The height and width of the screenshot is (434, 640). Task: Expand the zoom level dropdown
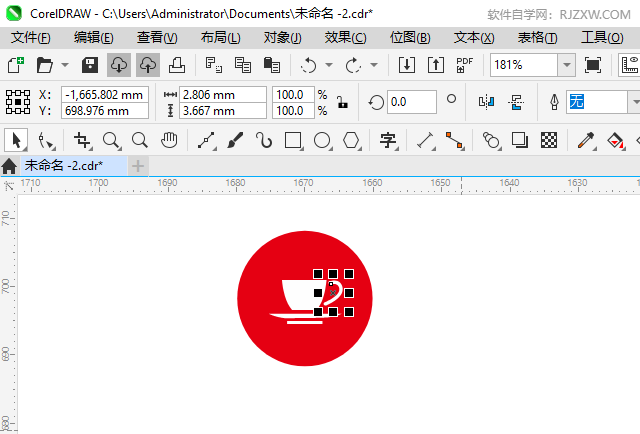(x=567, y=65)
